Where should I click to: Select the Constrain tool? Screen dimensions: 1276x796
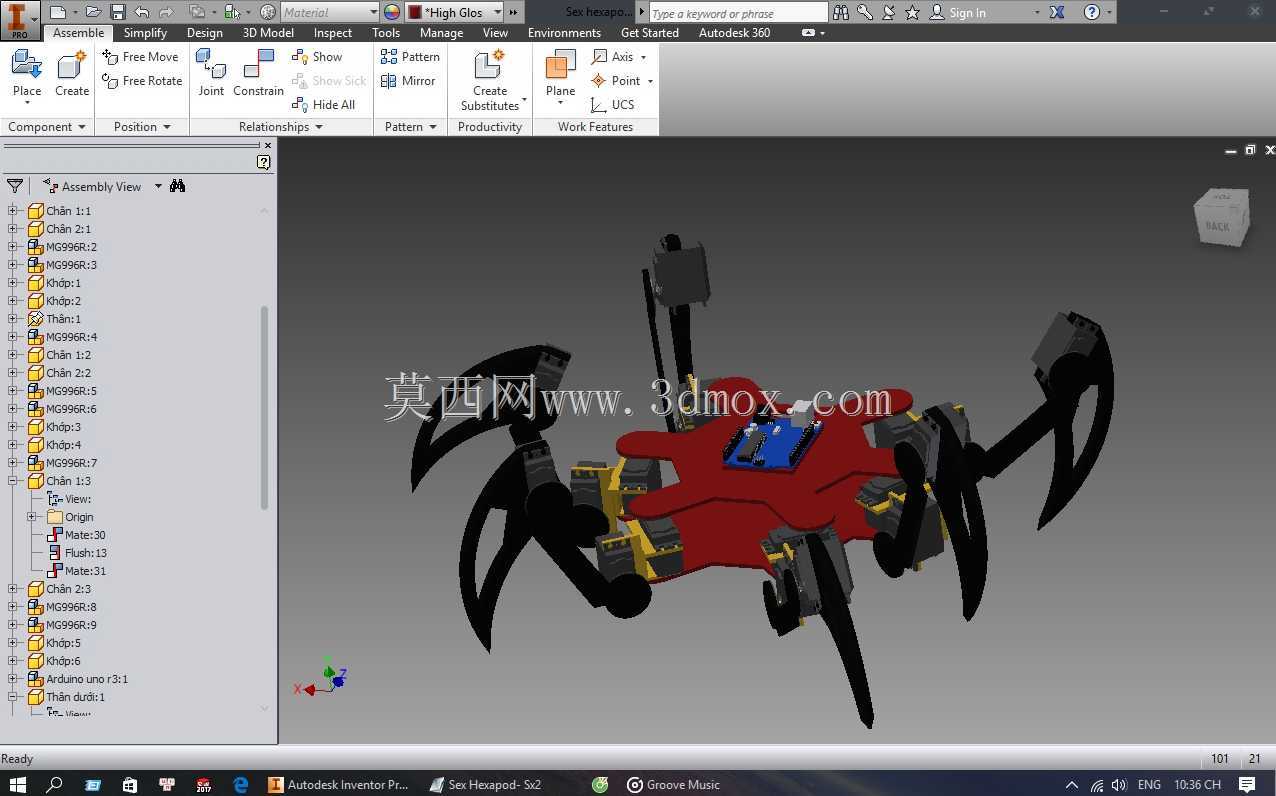pos(259,73)
